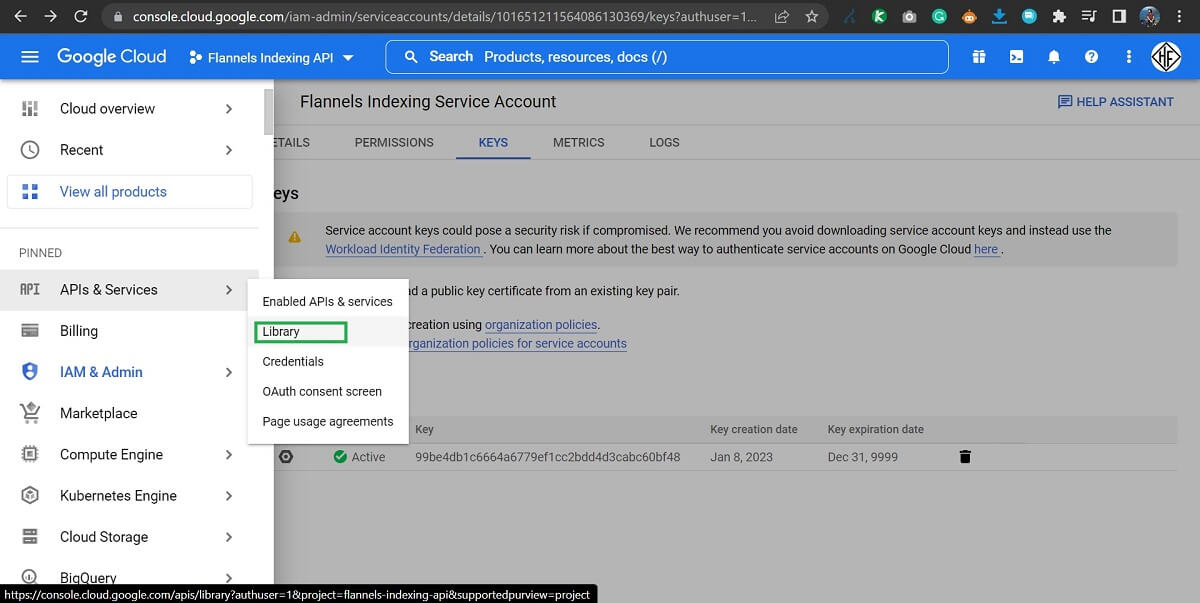Select Page usage agreements submenu entry
1200x603 pixels.
[x=328, y=421]
